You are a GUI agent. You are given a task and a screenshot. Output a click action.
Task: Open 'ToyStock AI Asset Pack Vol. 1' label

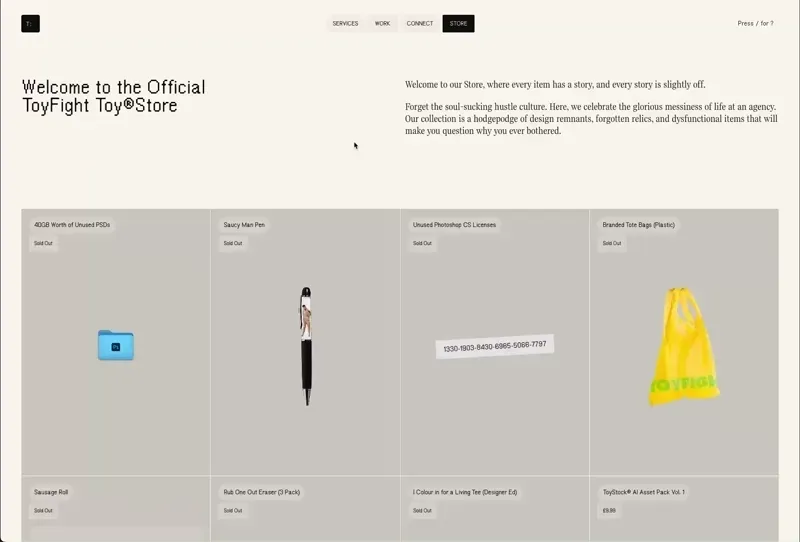point(644,492)
